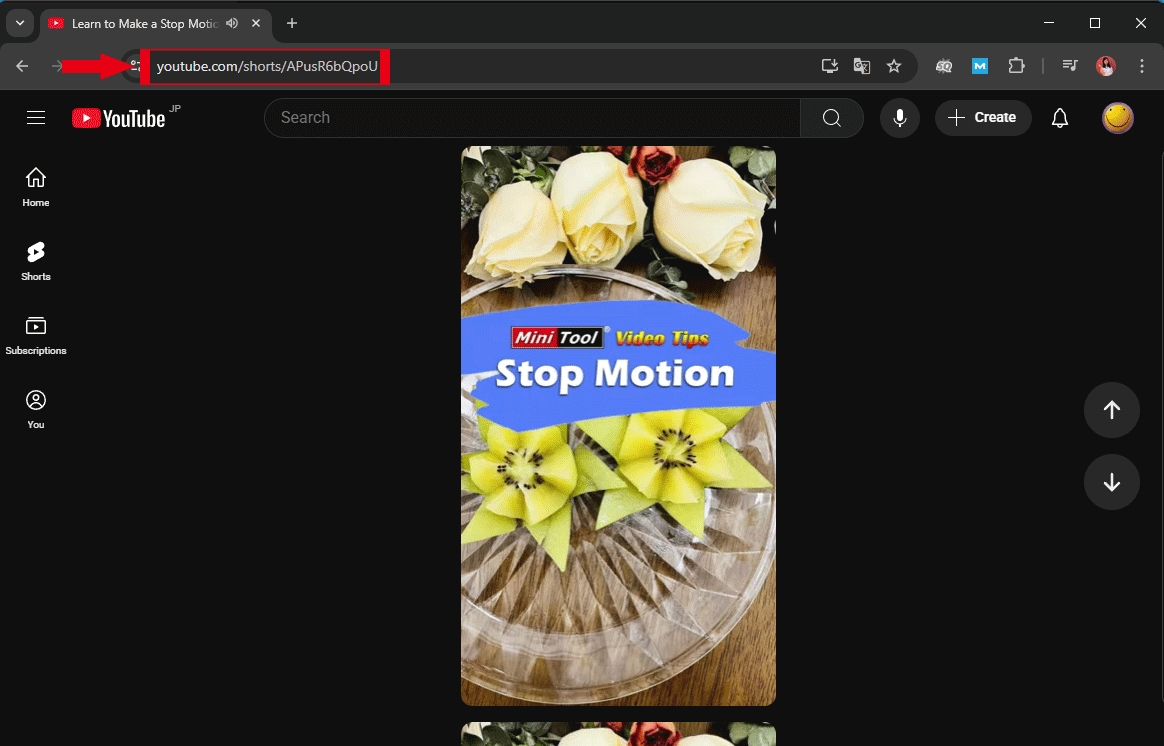Click the Create button
Screen dimensions: 1164x746
(x=983, y=117)
